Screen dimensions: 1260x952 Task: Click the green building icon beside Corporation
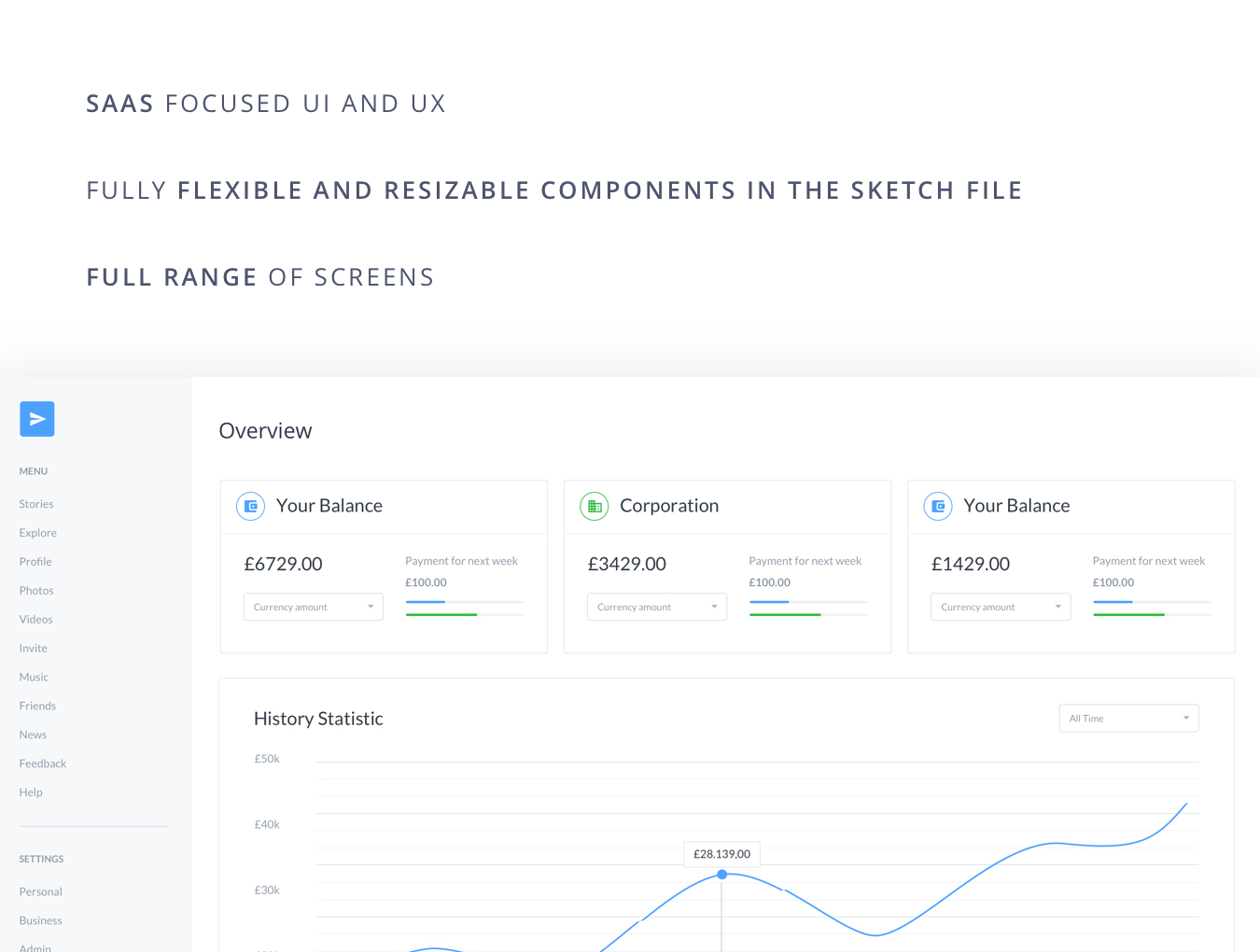(x=595, y=506)
